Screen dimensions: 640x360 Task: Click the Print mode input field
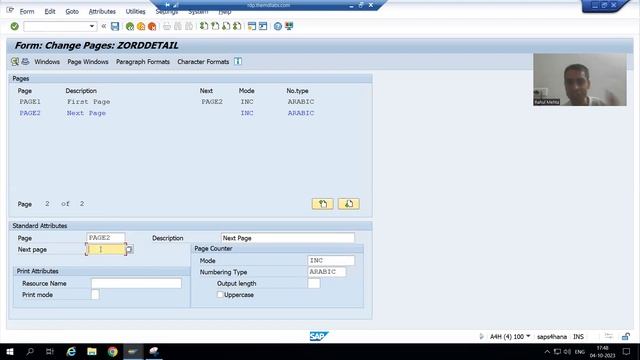[x=95, y=295]
